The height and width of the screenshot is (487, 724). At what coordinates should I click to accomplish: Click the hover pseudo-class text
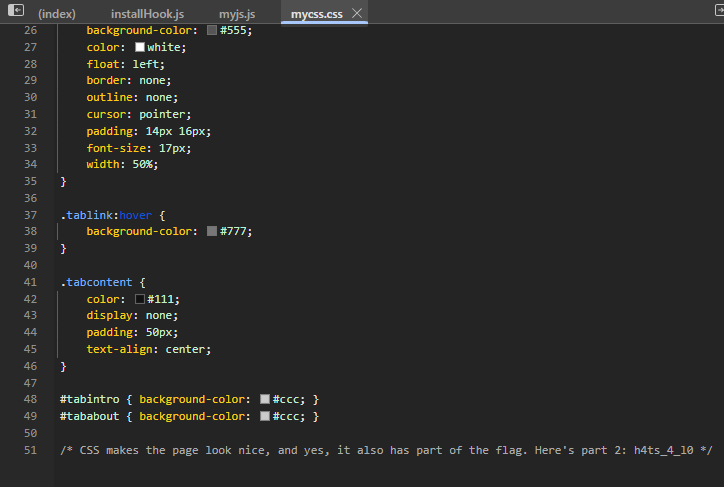(136, 215)
